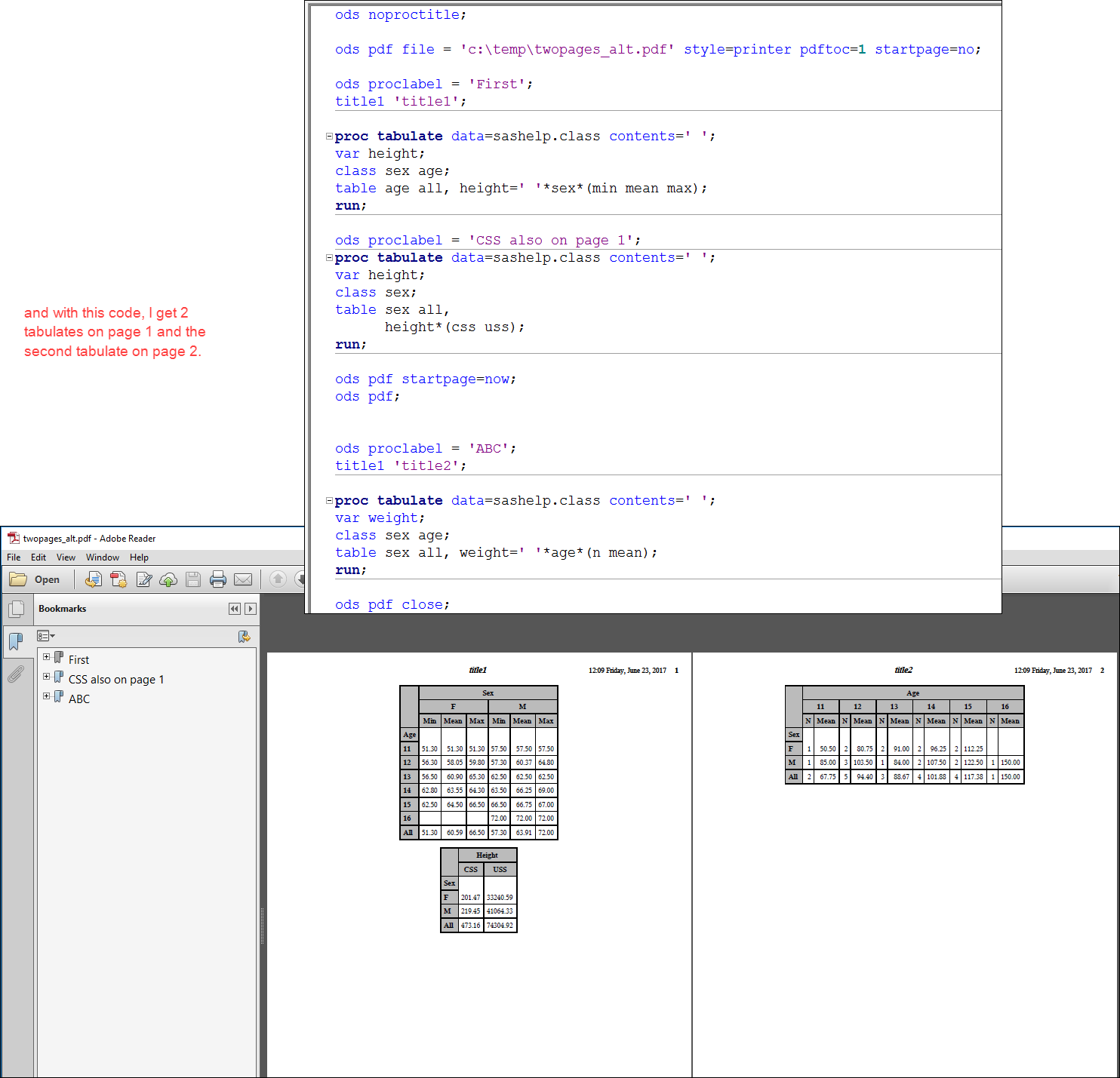Select the Bookmarks panel ribbon icon
Image resolution: width=1120 pixels, height=1078 pixels.
(16, 642)
